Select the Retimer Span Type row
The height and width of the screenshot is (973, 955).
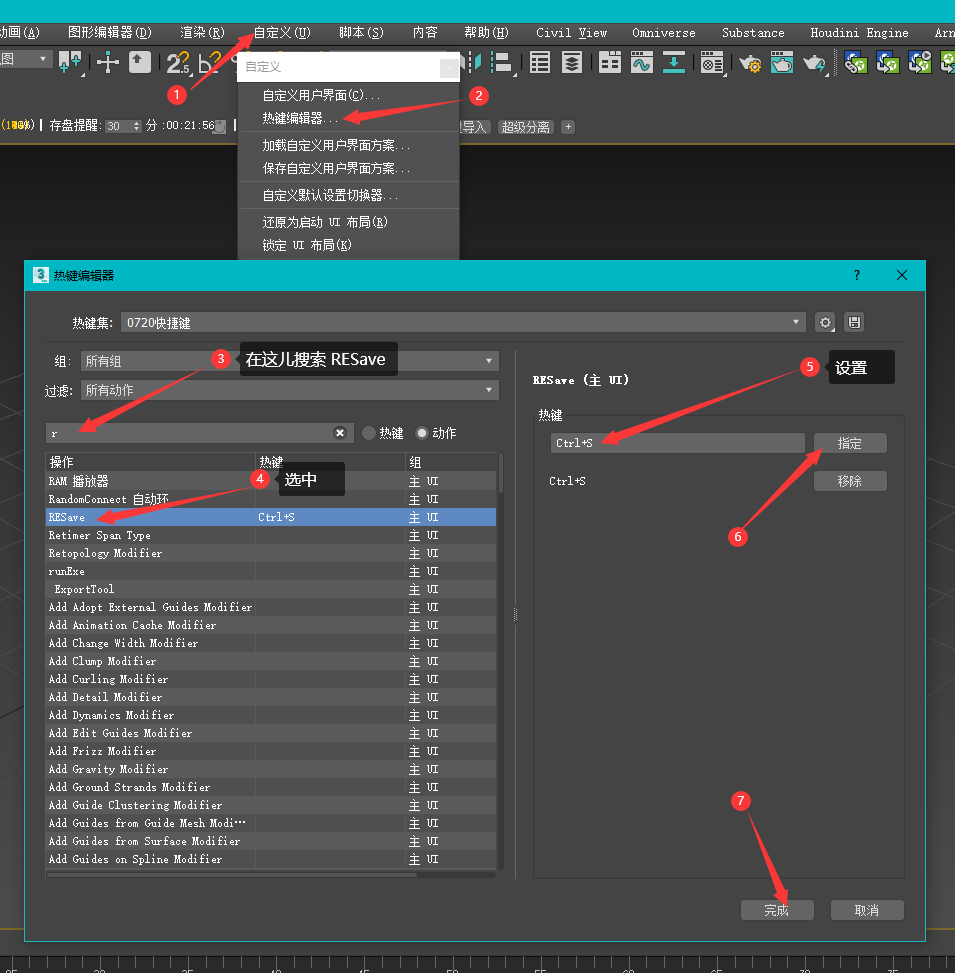click(271, 535)
